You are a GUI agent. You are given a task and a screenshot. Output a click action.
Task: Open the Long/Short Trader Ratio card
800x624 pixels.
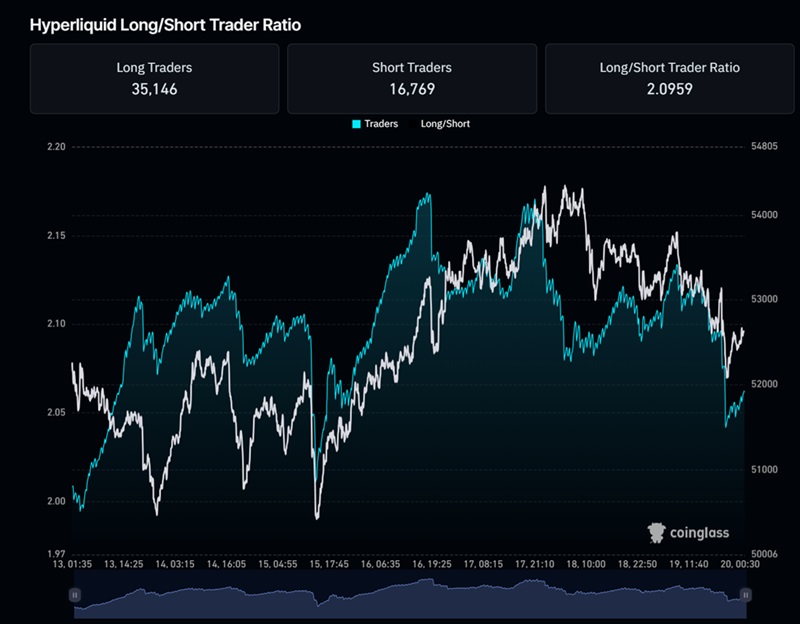(x=667, y=78)
